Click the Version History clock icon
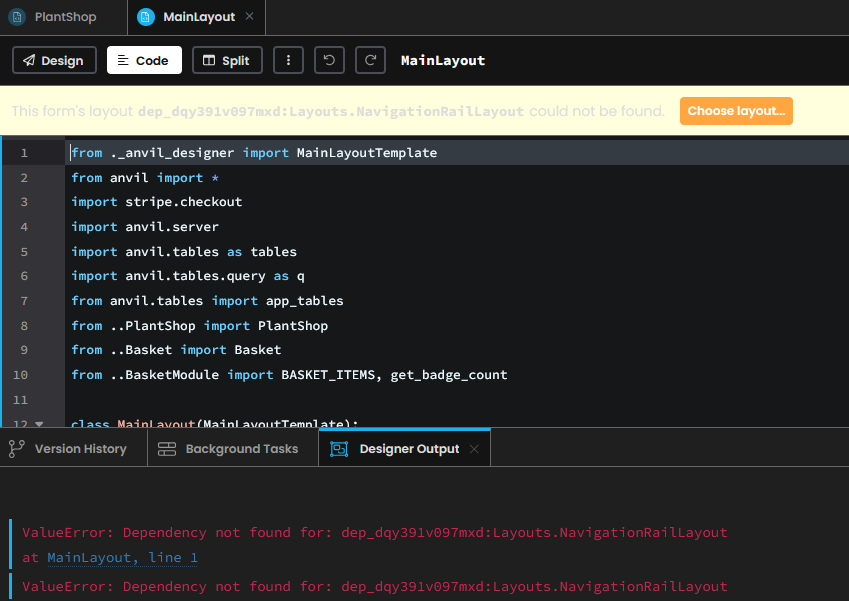Viewport: 849px width, 601px height. pyautogui.click(x=17, y=449)
